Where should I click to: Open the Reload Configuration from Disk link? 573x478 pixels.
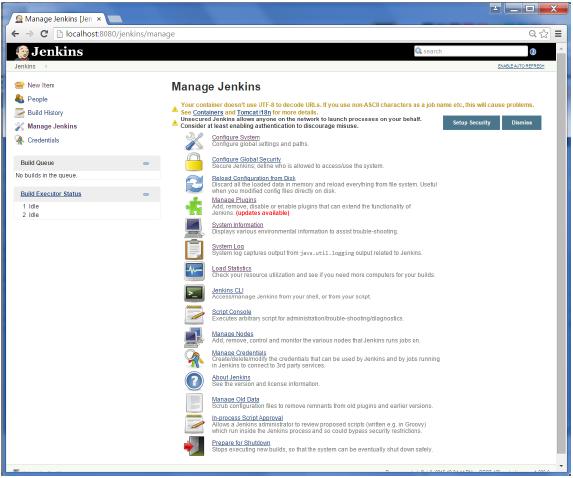point(254,178)
